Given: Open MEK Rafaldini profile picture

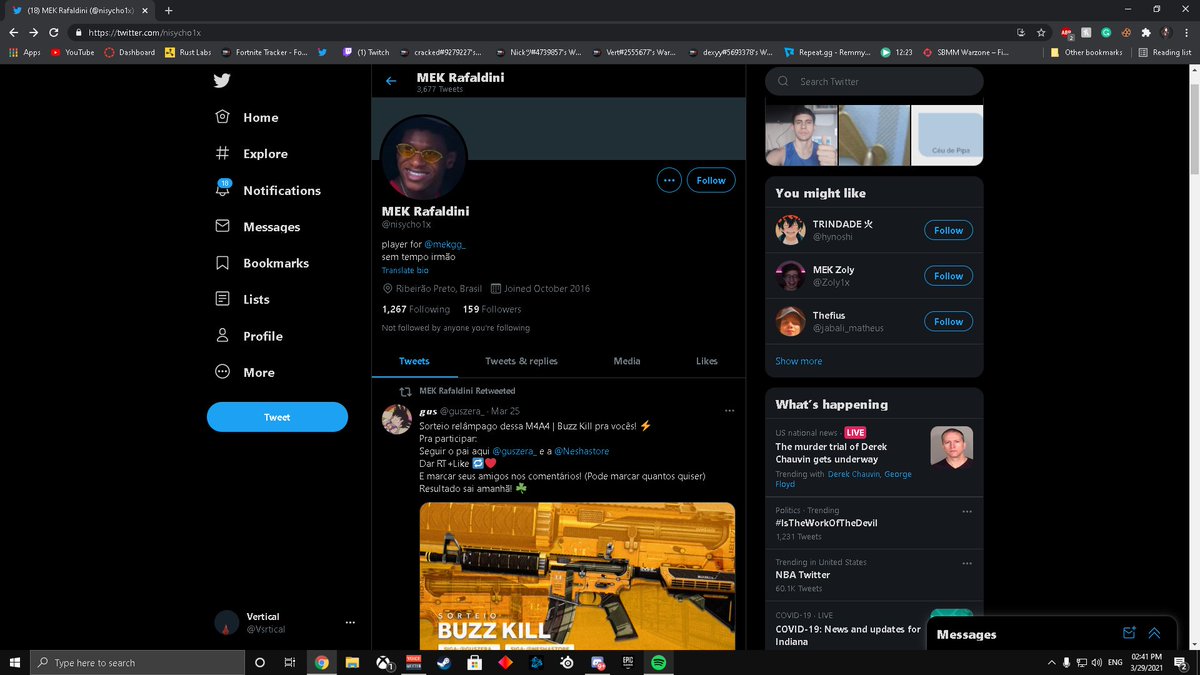Looking at the screenshot, I should click(x=424, y=157).
